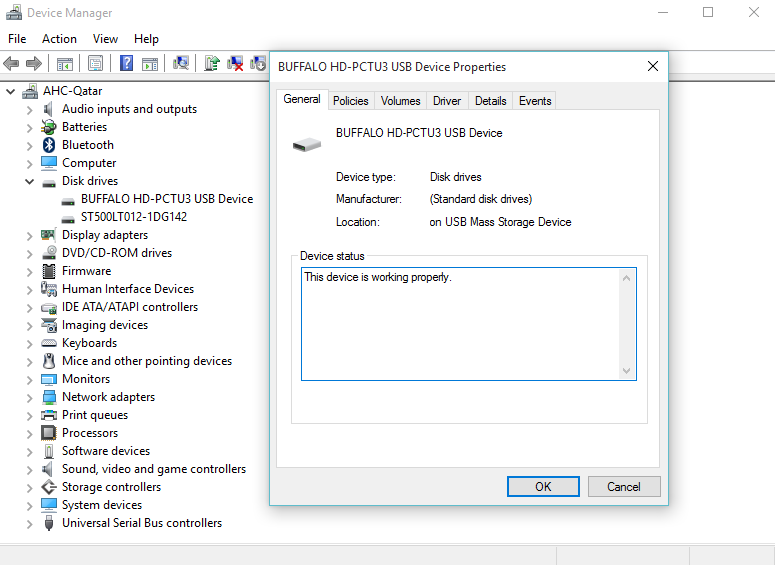775x565 pixels.
Task: Click the Universal Serial Bus controllers plug icon
Action: (x=48, y=522)
